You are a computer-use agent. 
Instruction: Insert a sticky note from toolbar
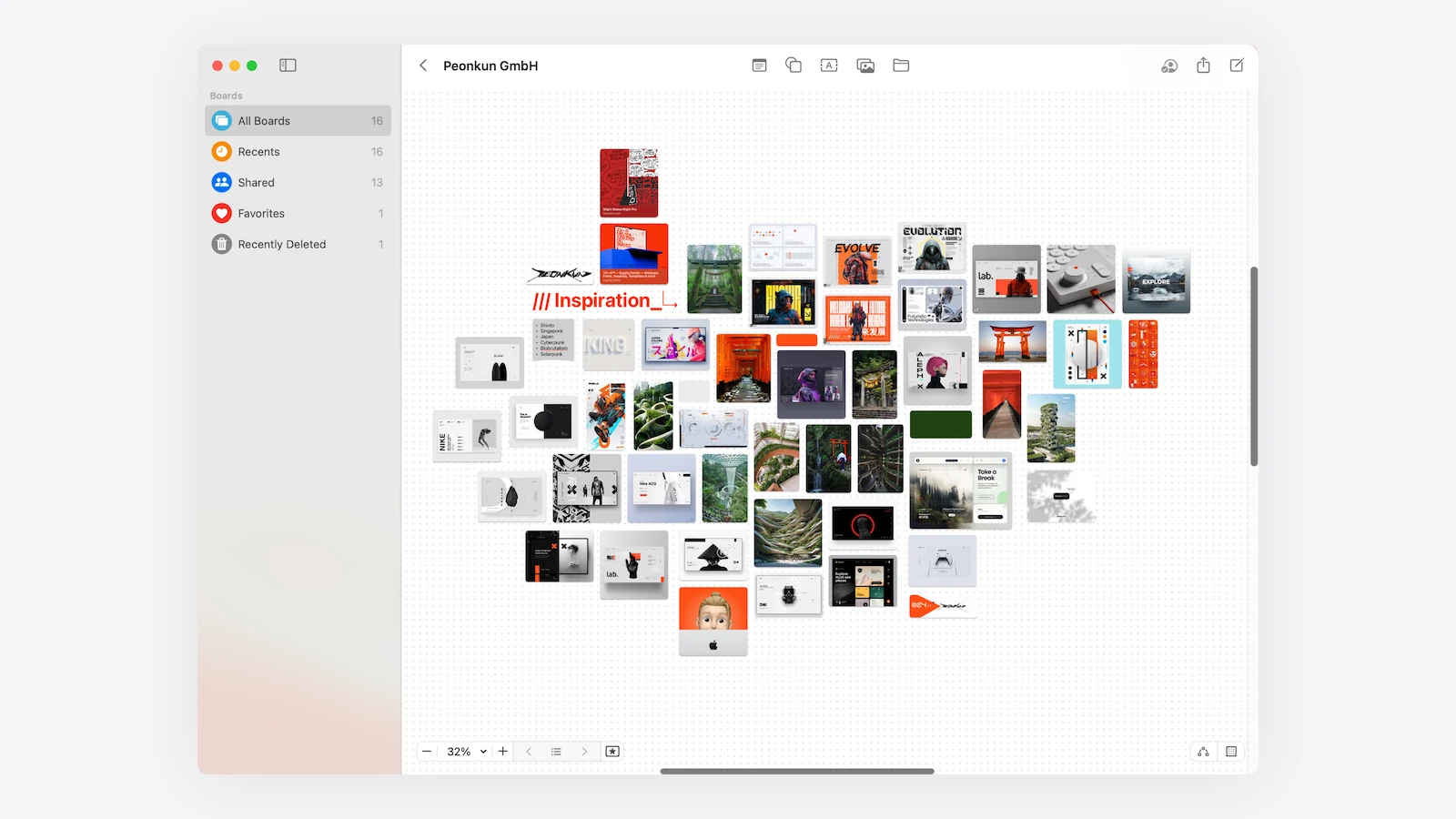[759, 66]
